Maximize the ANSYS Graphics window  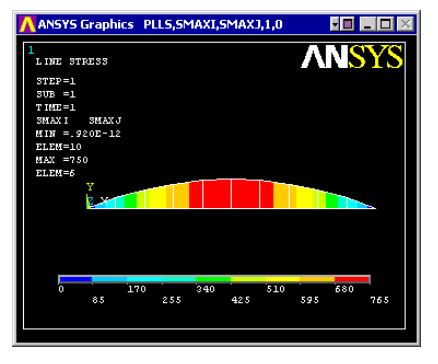pyautogui.click(x=386, y=24)
